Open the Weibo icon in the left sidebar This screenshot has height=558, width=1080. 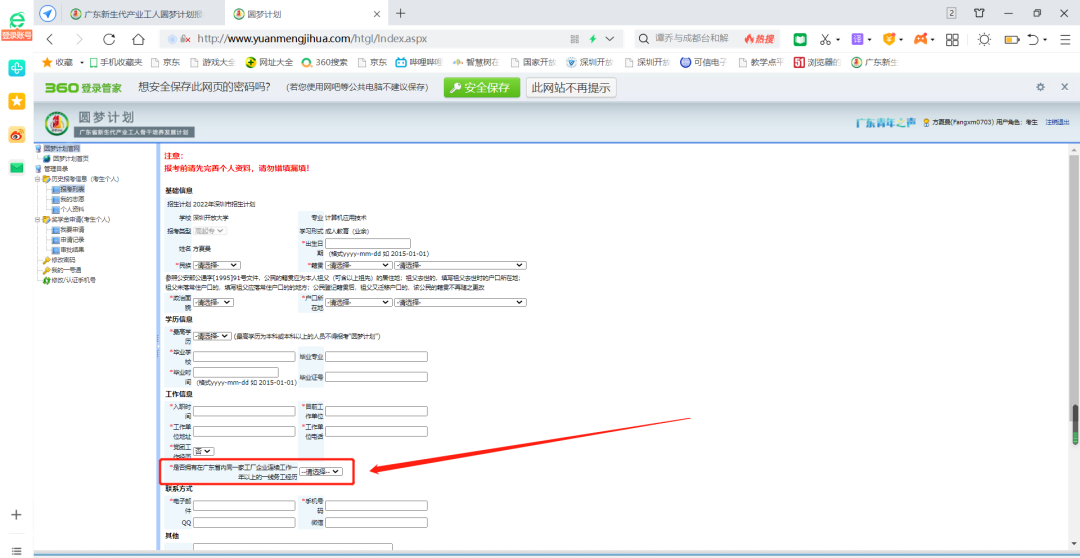pos(16,134)
